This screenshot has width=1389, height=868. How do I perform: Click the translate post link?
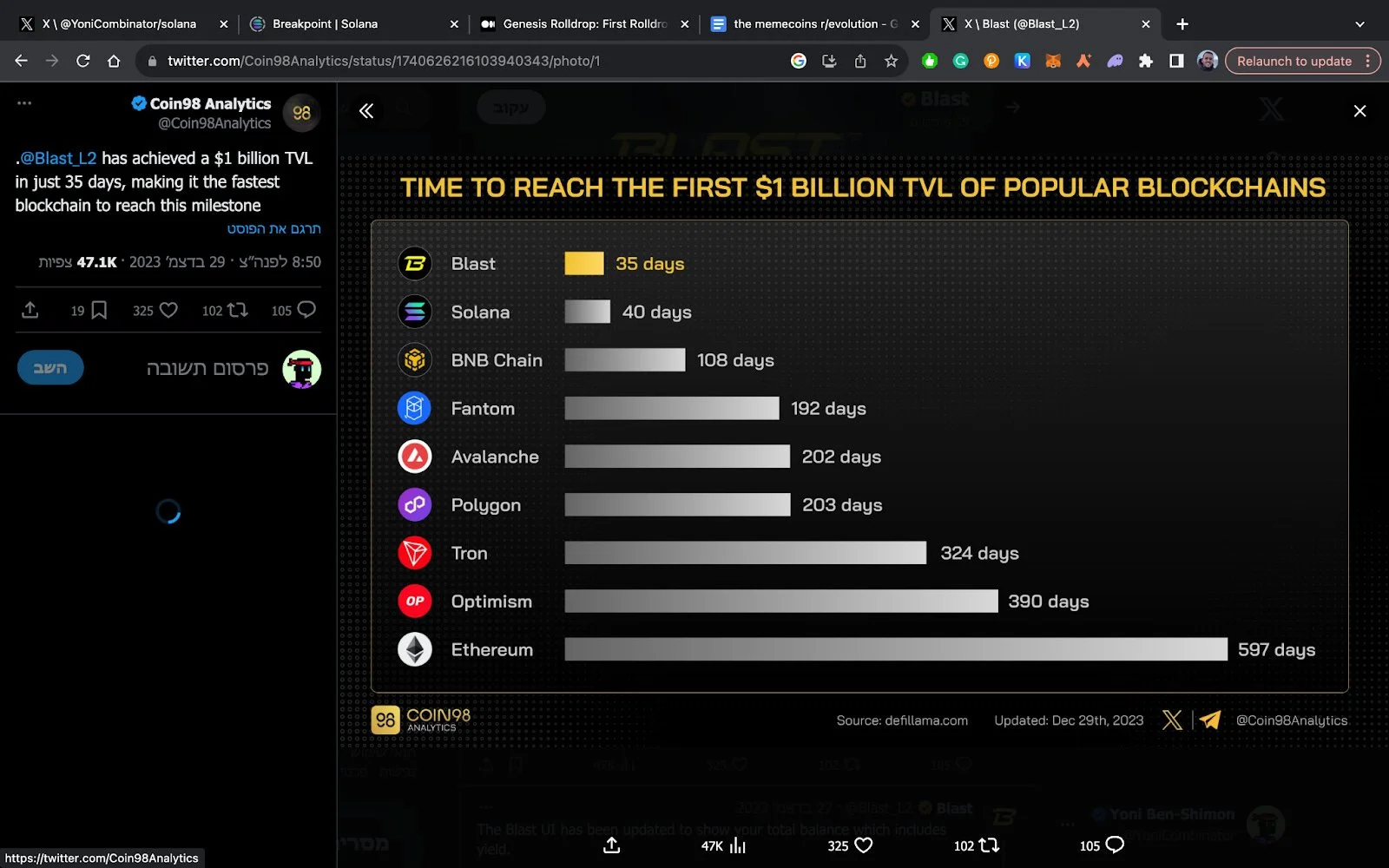[273, 228]
